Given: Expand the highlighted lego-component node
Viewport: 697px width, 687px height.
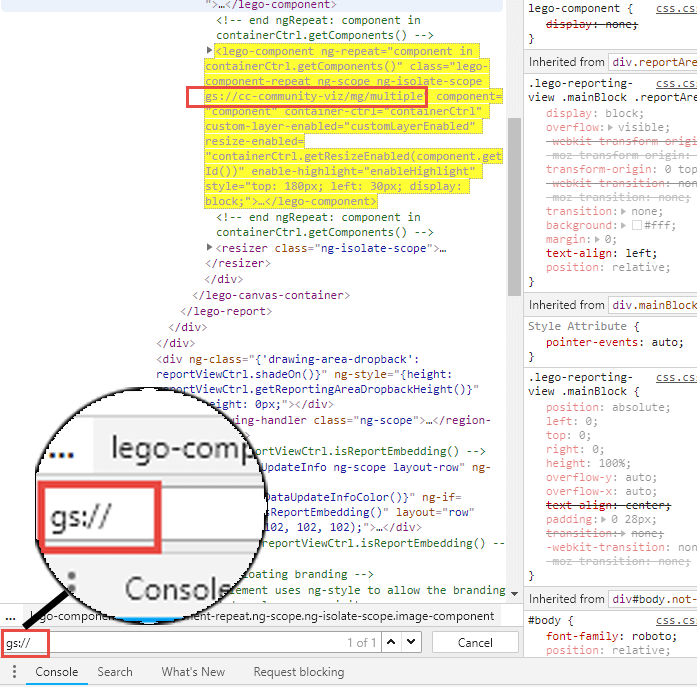Looking at the screenshot, I should (209, 50).
